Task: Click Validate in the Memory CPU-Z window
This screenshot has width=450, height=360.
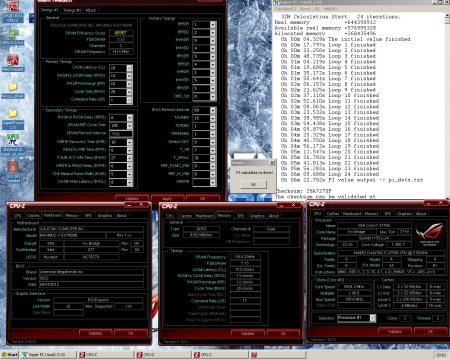Action: [247, 333]
